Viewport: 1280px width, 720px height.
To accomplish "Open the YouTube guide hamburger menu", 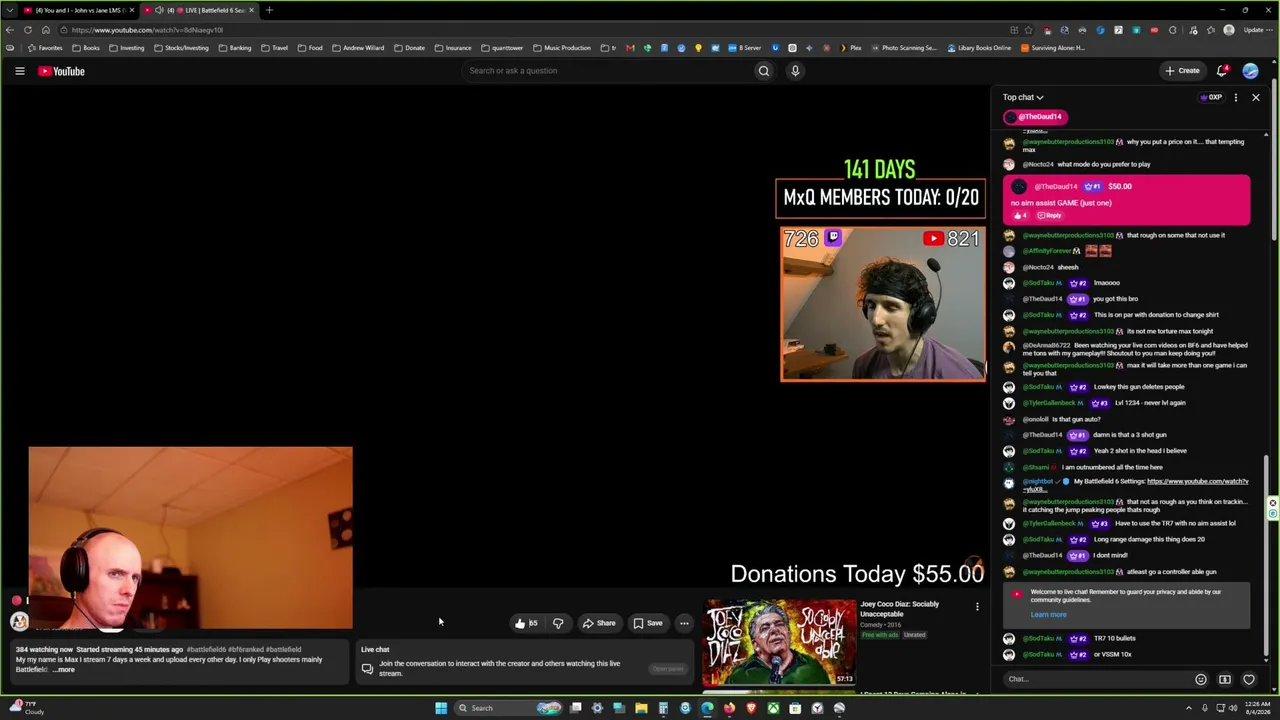I will (x=19, y=71).
